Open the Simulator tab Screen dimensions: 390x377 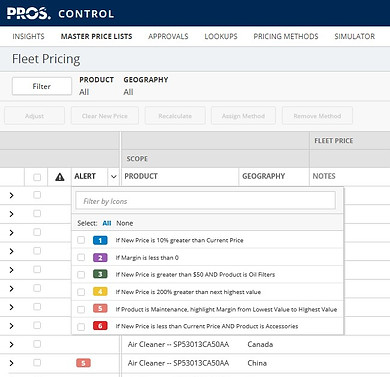coord(355,36)
